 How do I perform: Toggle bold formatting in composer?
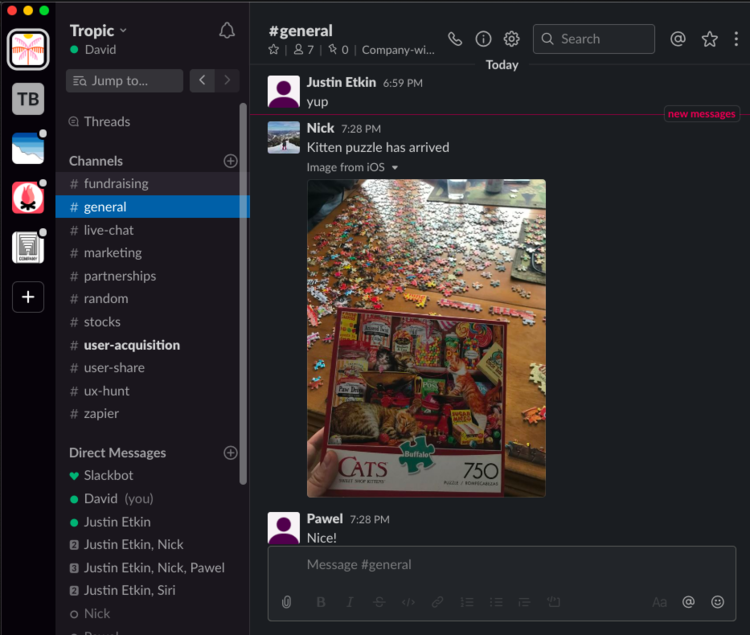pyautogui.click(x=321, y=602)
